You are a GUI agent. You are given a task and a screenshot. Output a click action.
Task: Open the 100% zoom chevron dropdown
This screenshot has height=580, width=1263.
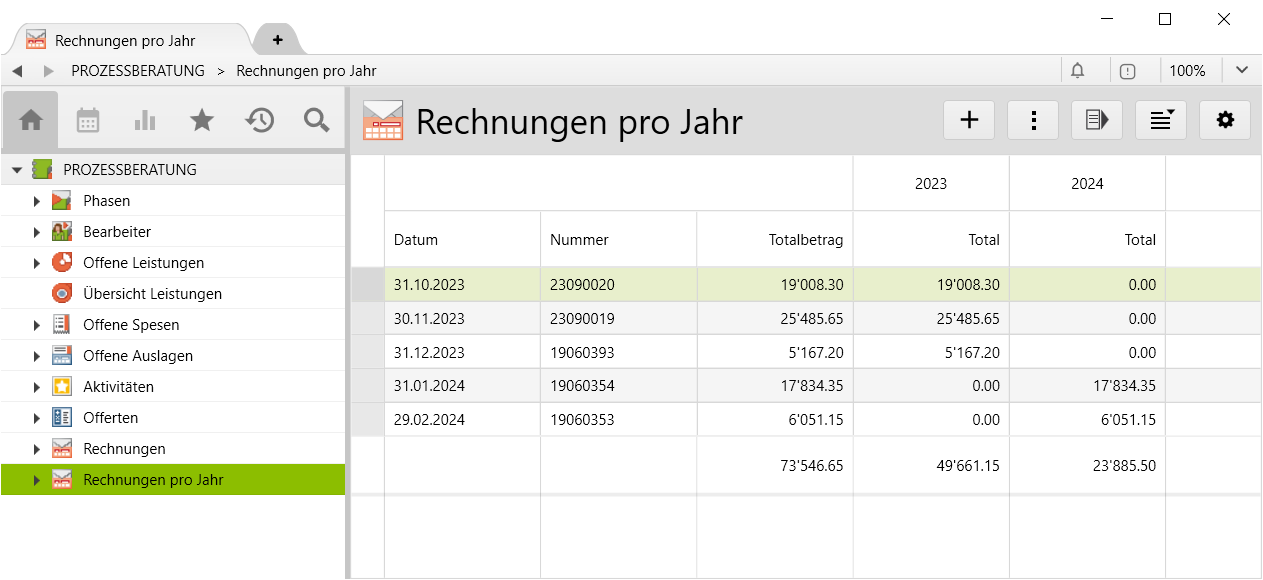tap(1242, 71)
